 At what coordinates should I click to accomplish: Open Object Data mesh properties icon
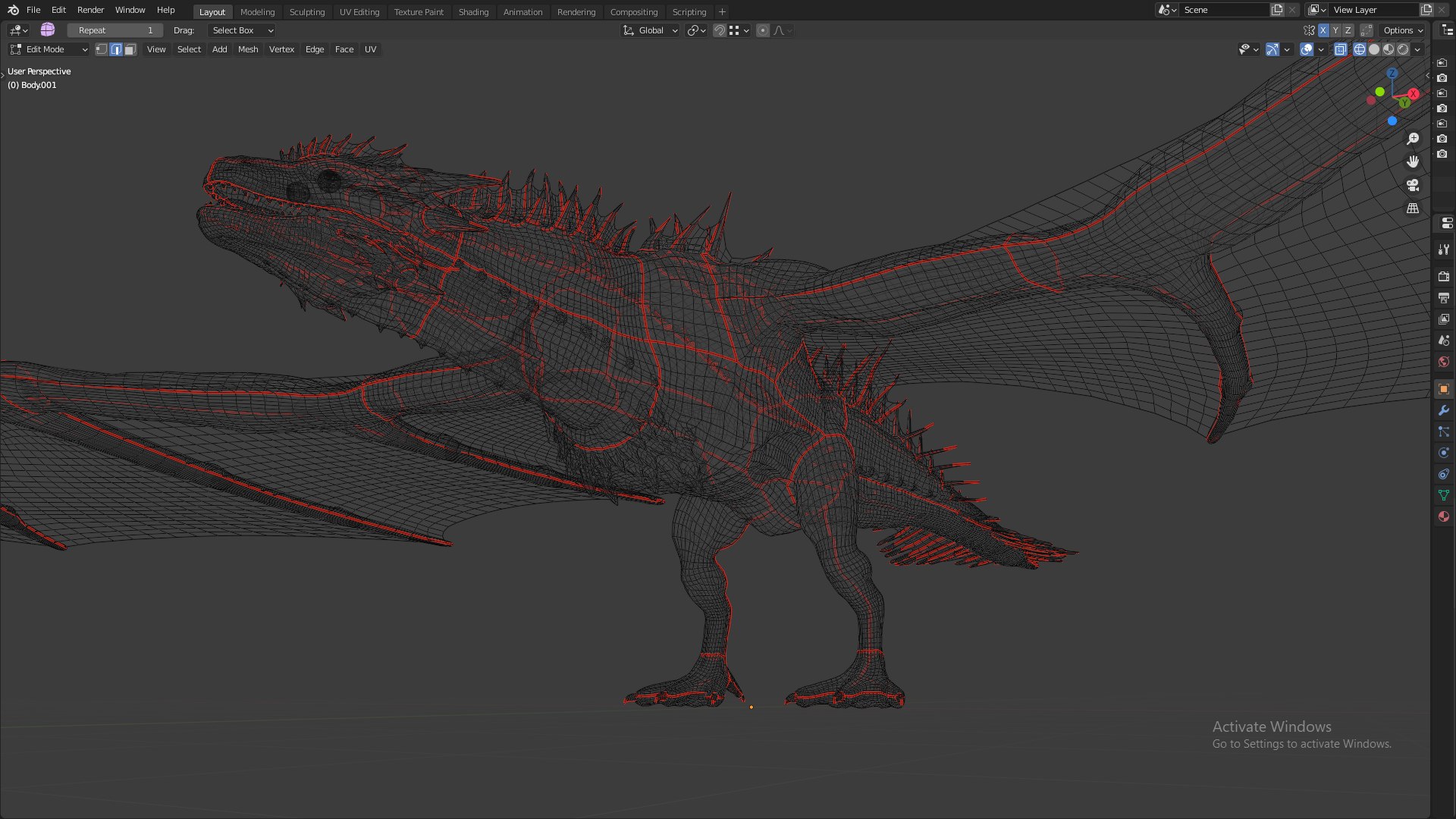pyautogui.click(x=1444, y=495)
